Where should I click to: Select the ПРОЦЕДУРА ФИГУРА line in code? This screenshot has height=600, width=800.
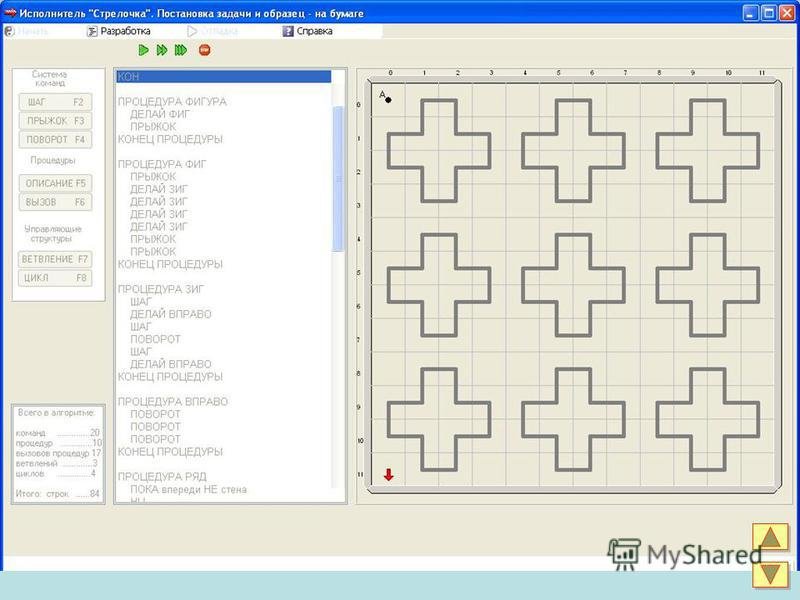tap(172, 102)
